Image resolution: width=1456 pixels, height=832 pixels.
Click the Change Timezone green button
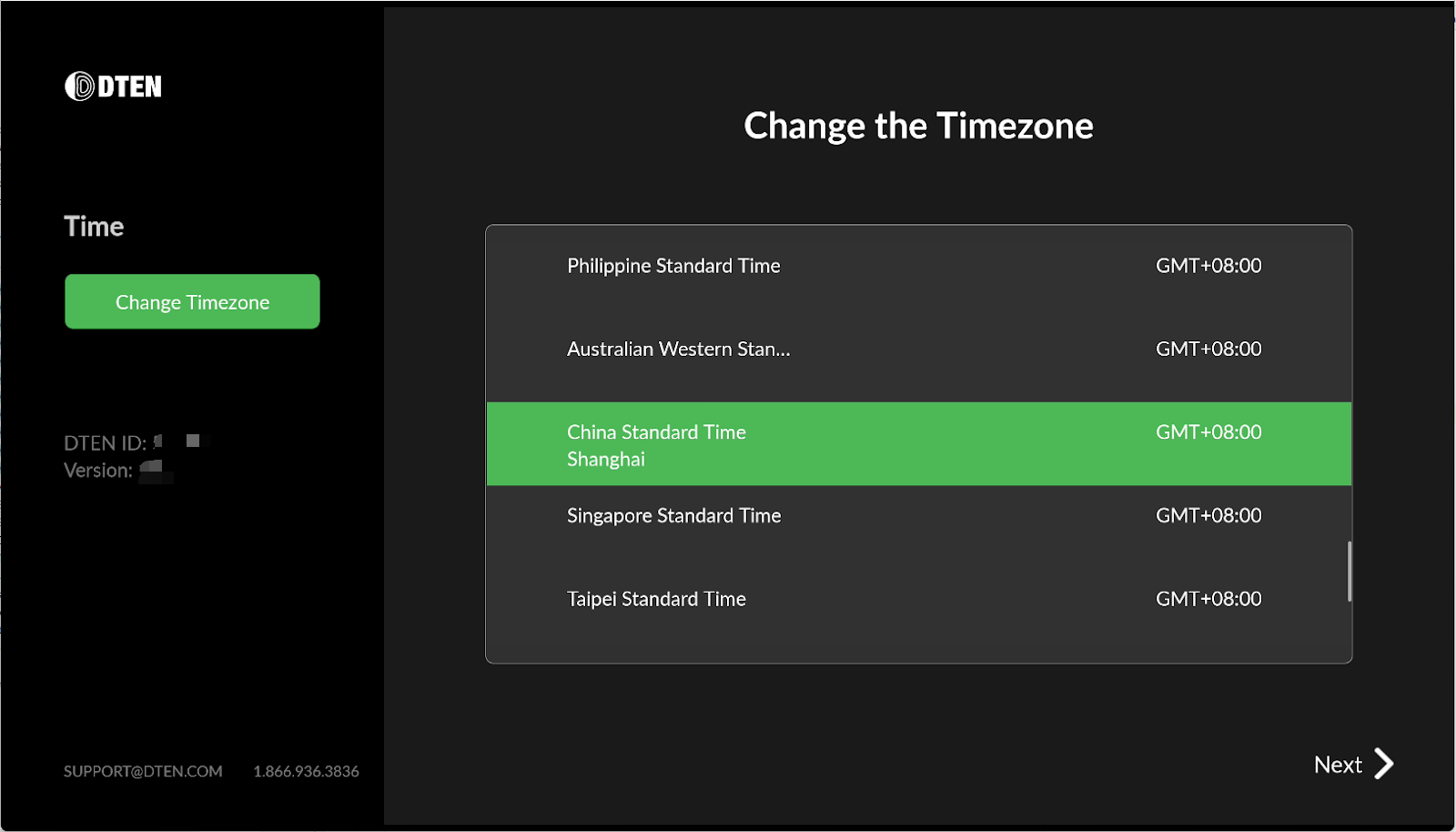pos(192,301)
